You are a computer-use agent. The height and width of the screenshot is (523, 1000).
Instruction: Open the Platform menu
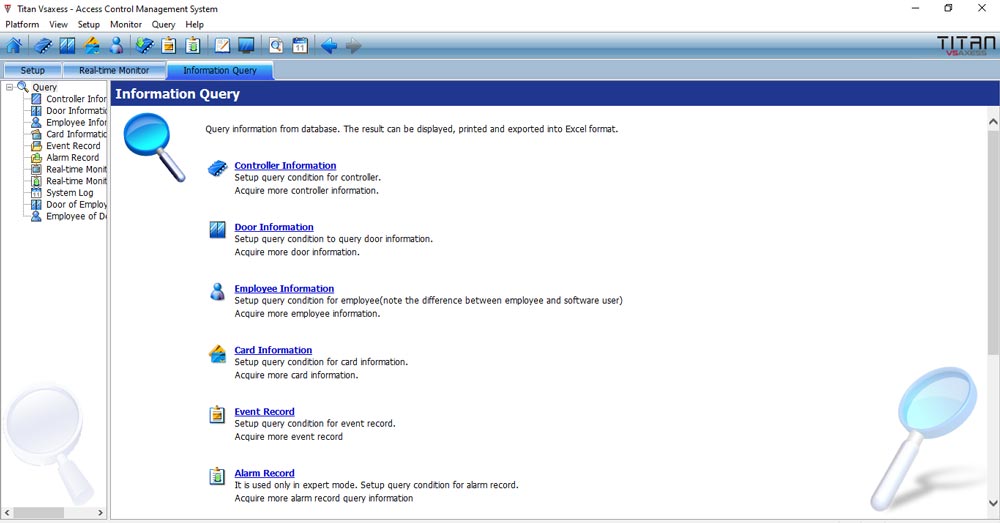[22, 24]
